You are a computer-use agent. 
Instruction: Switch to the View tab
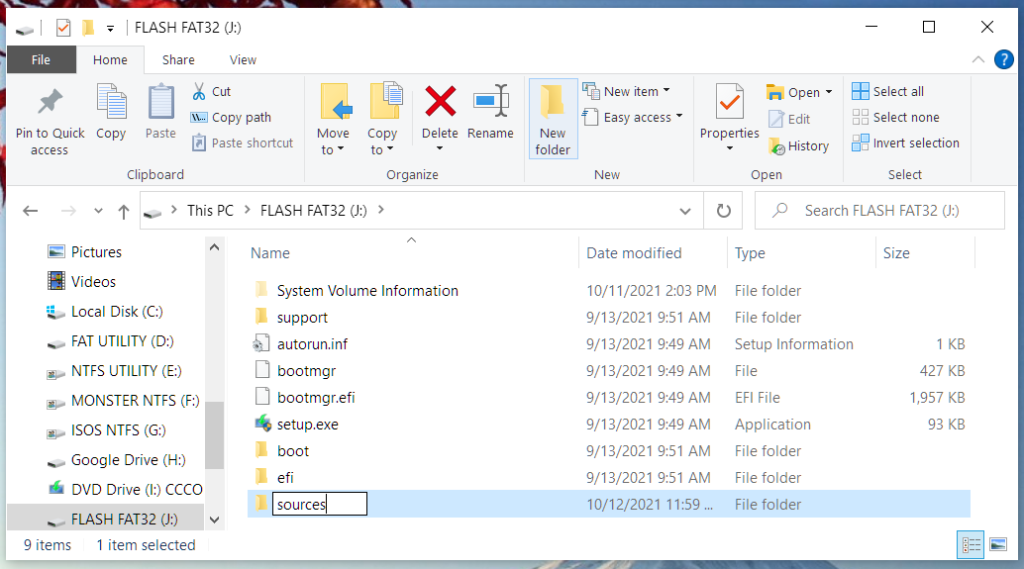coord(243,59)
